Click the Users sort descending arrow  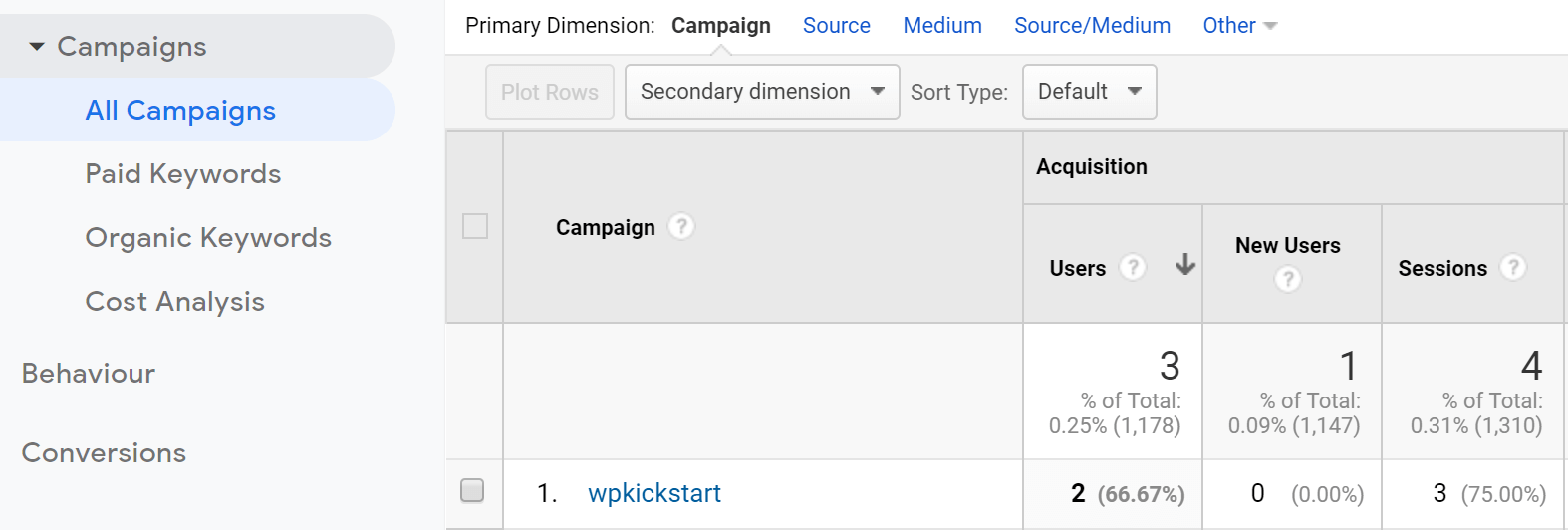pyautogui.click(x=1185, y=264)
